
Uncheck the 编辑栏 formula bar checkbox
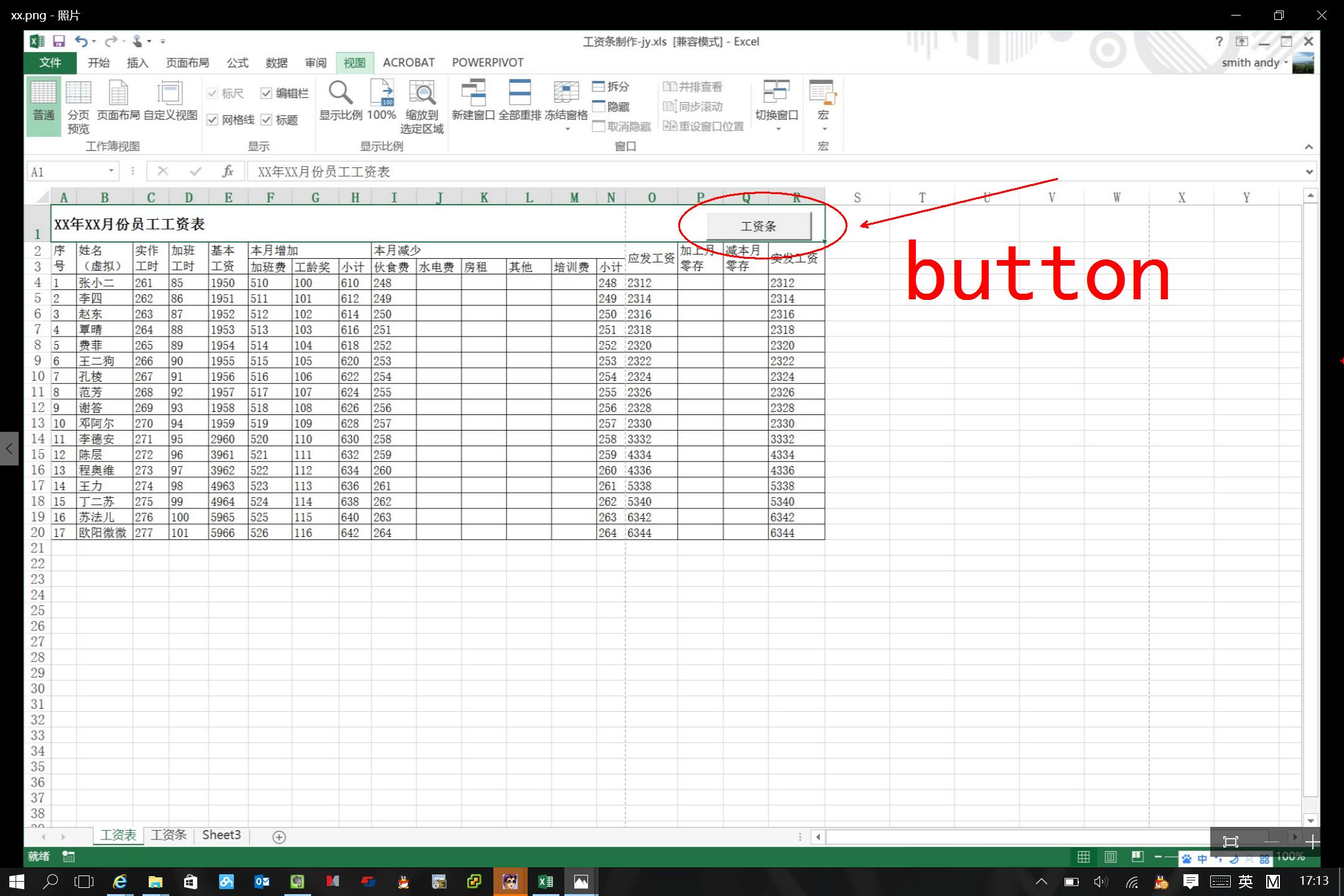tap(267, 93)
